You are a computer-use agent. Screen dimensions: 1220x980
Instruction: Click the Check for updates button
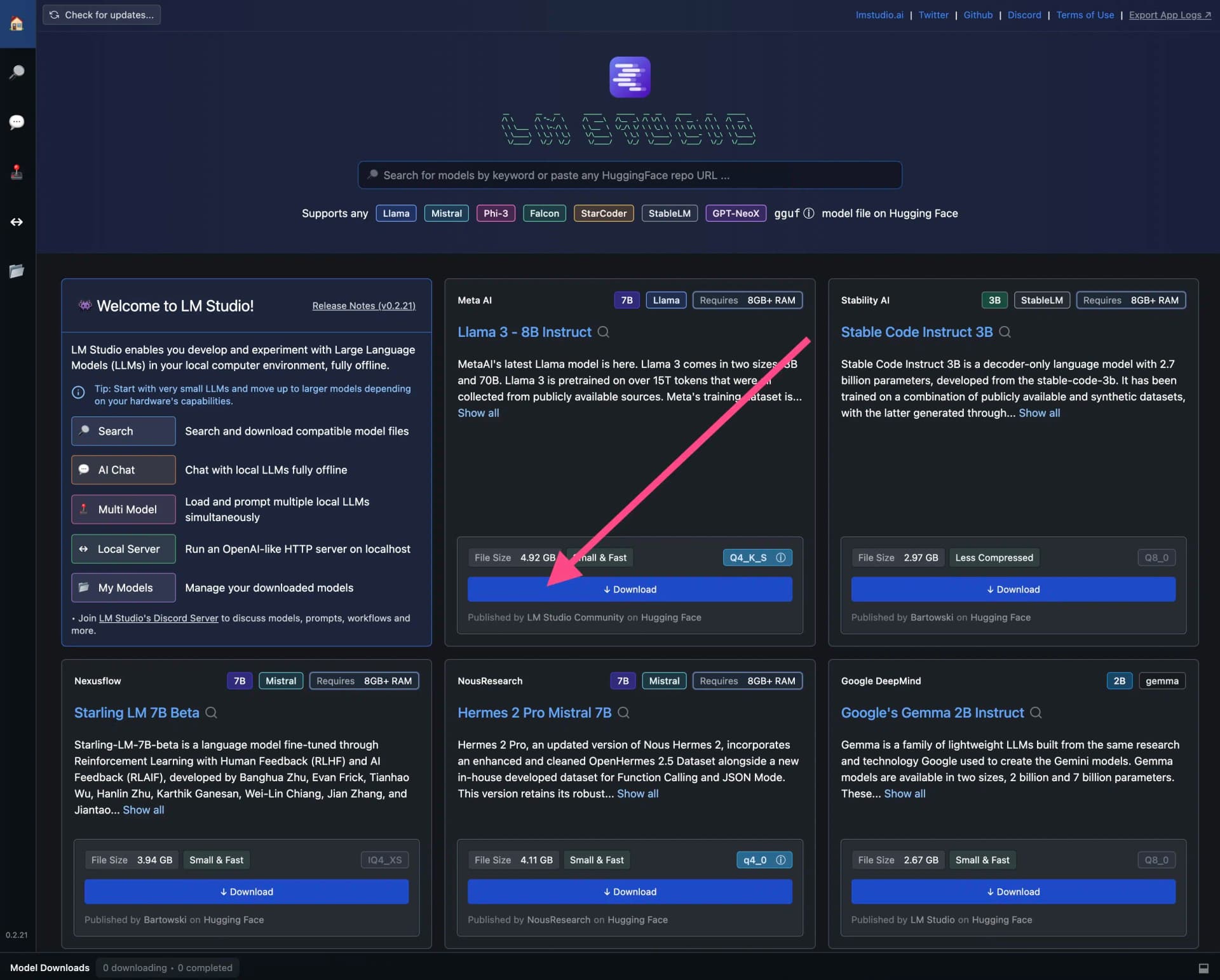100,14
